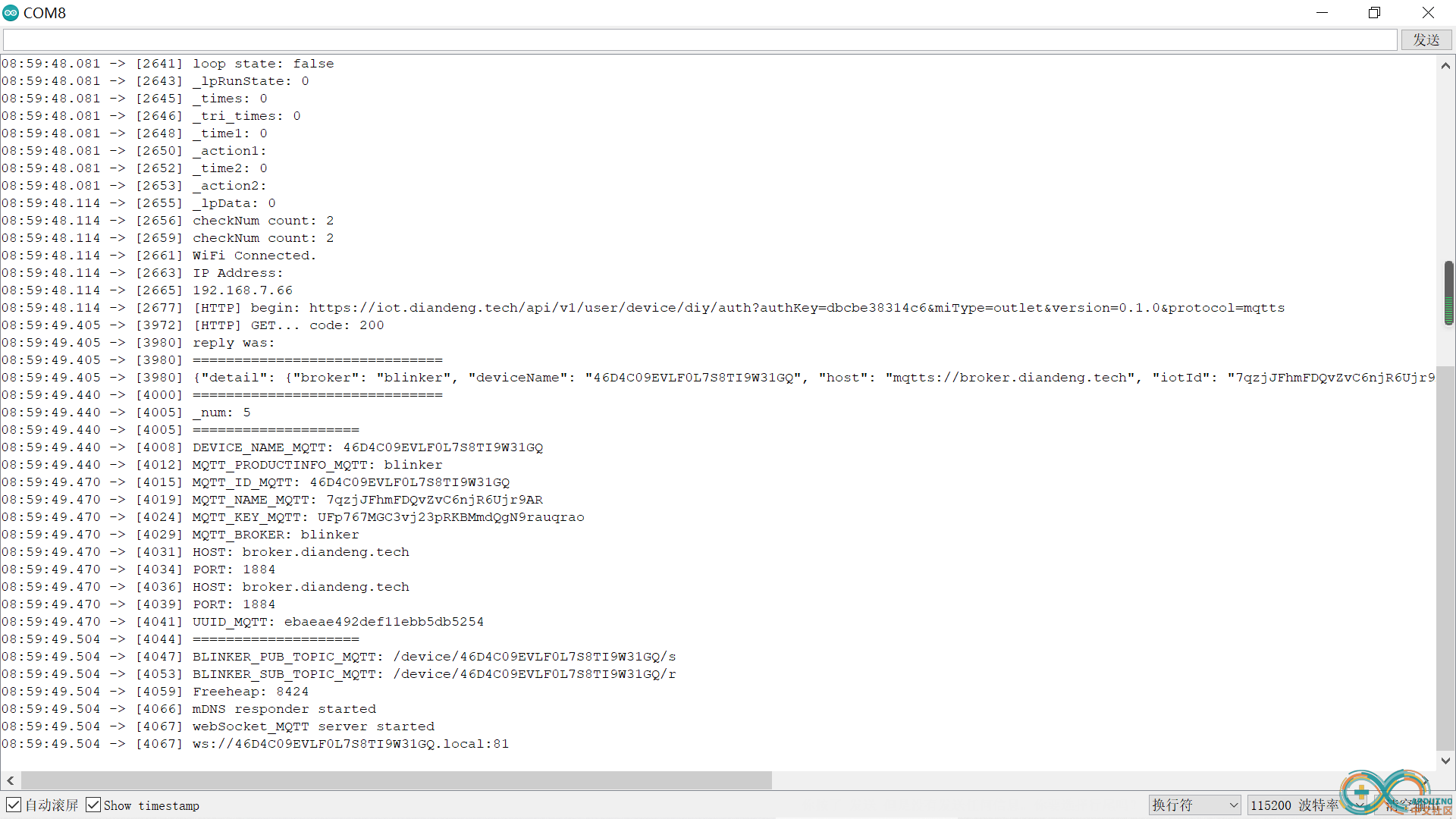Click the Arduino logo icon in the COM8 title bar
The width and height of the screenshot is (1456, 819).
(11, 13)
